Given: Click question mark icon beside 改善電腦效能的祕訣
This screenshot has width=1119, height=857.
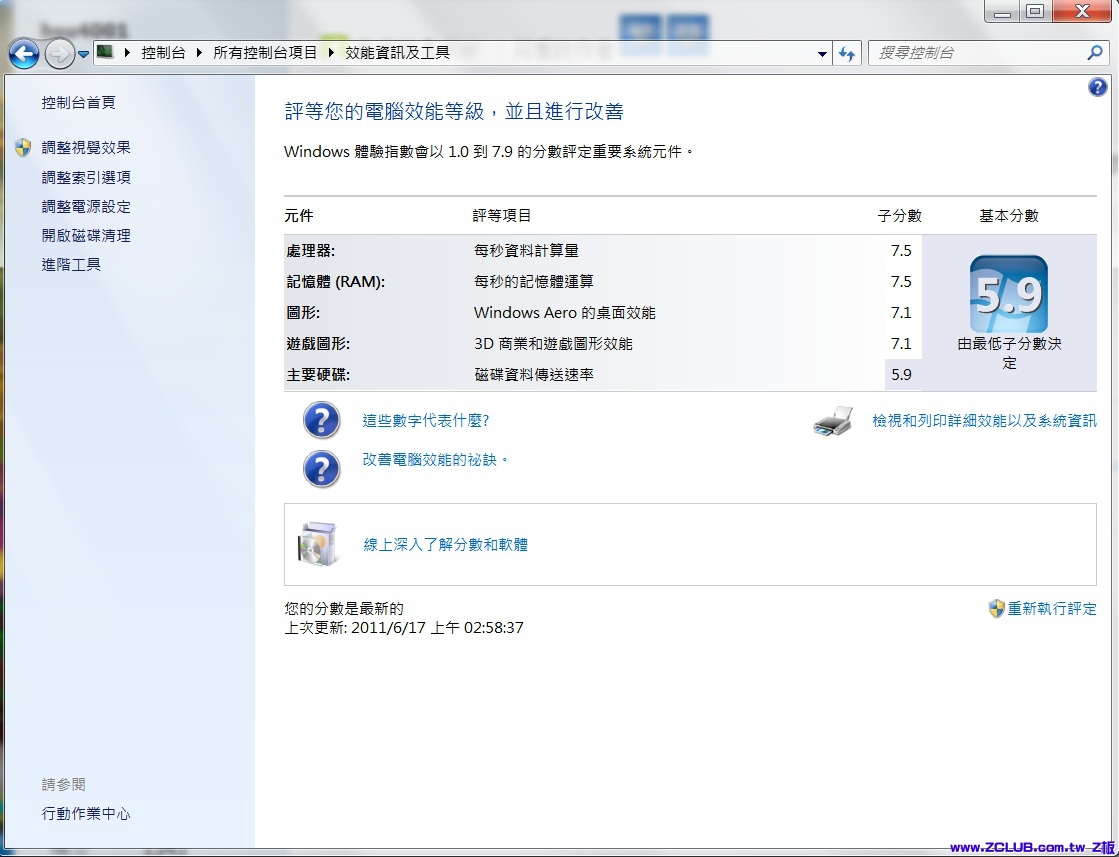Looking at the screenshot, I should click(x=321, y=470).
